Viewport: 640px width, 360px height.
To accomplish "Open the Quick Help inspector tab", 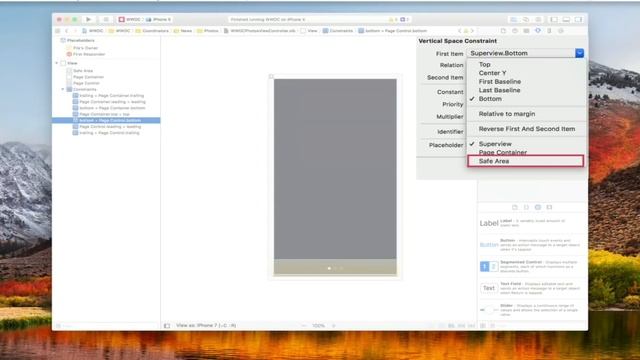I will (515, 31).
